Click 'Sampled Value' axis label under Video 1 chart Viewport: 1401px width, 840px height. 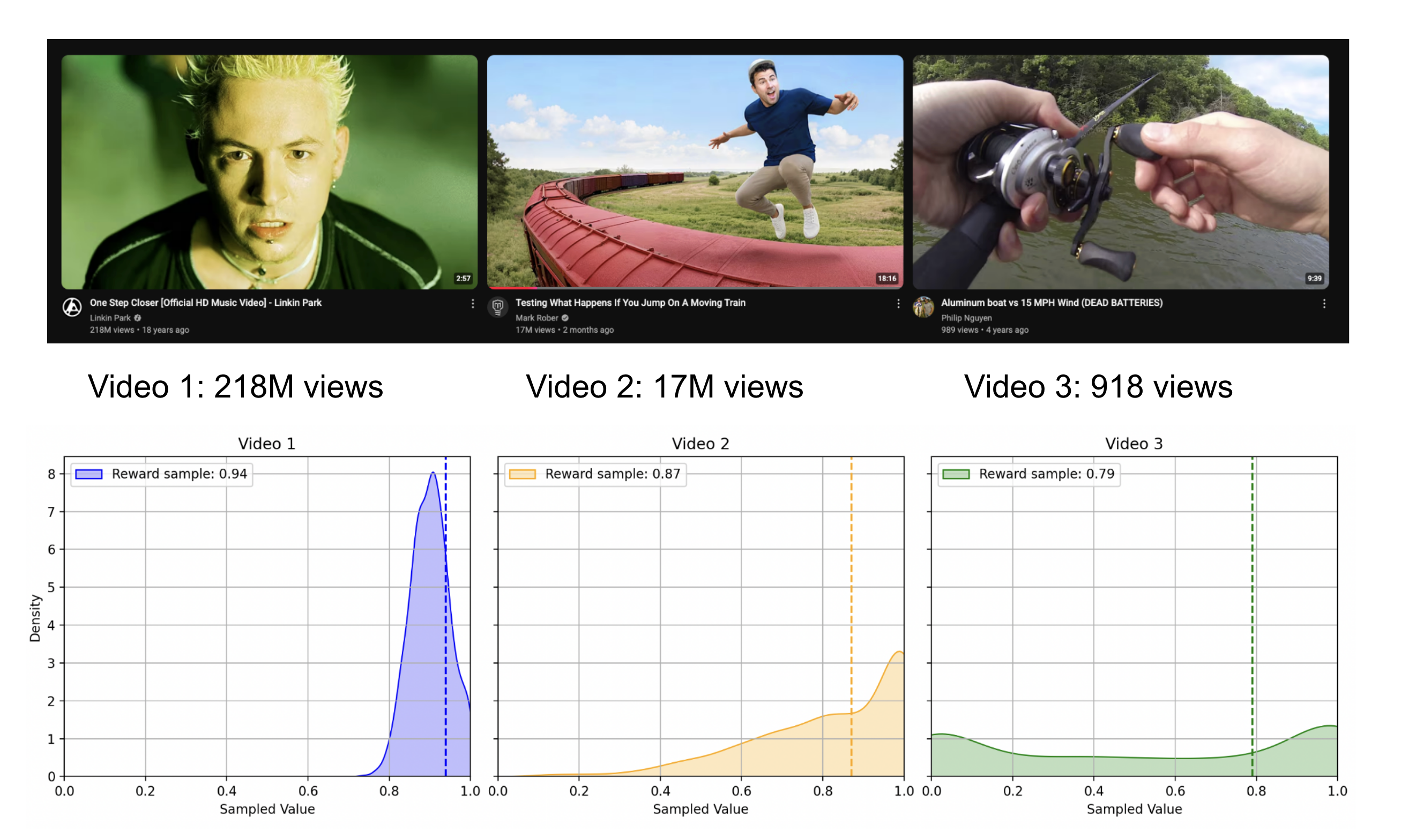point(267,809)
